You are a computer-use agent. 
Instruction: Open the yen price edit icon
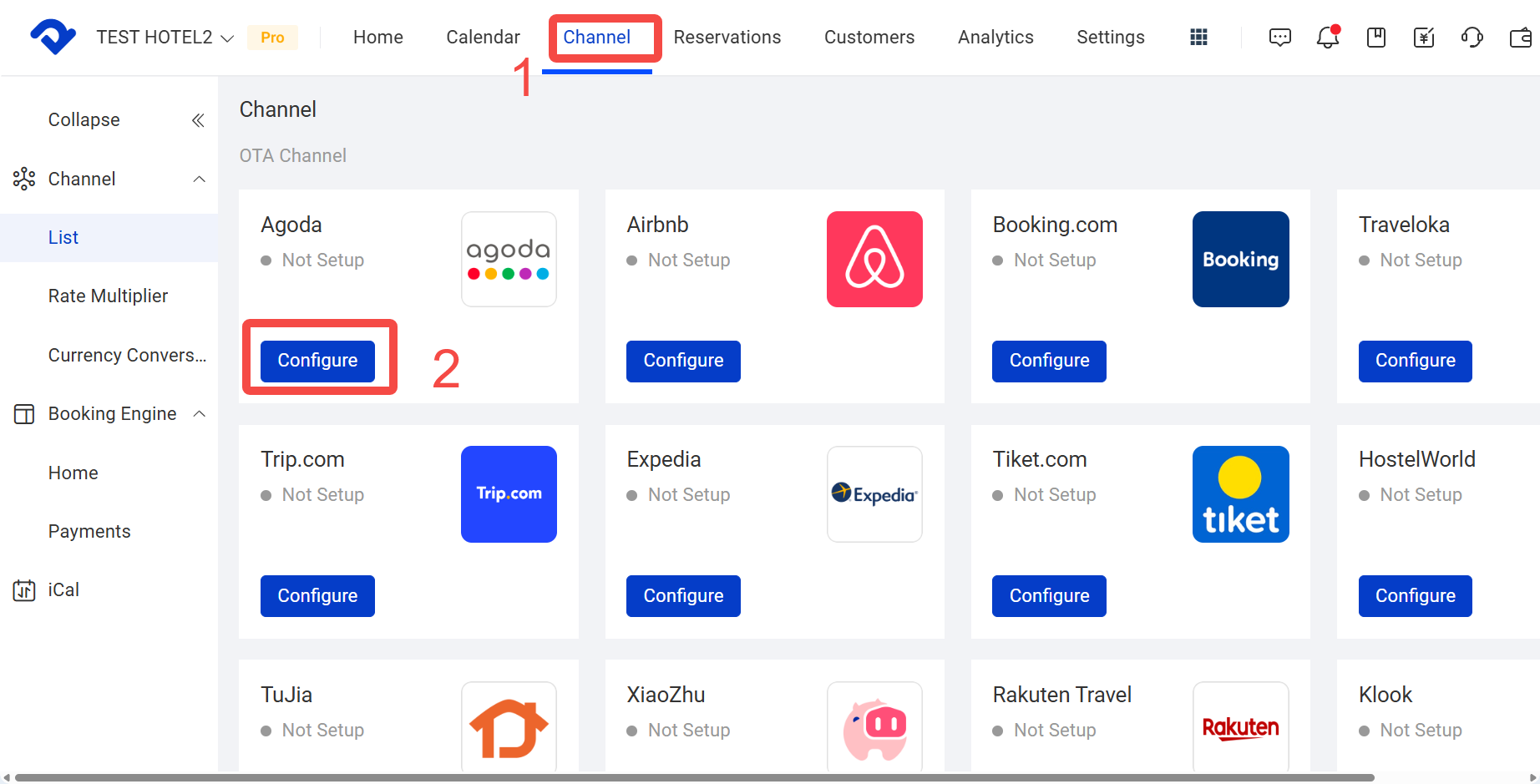pos(1424,37)
